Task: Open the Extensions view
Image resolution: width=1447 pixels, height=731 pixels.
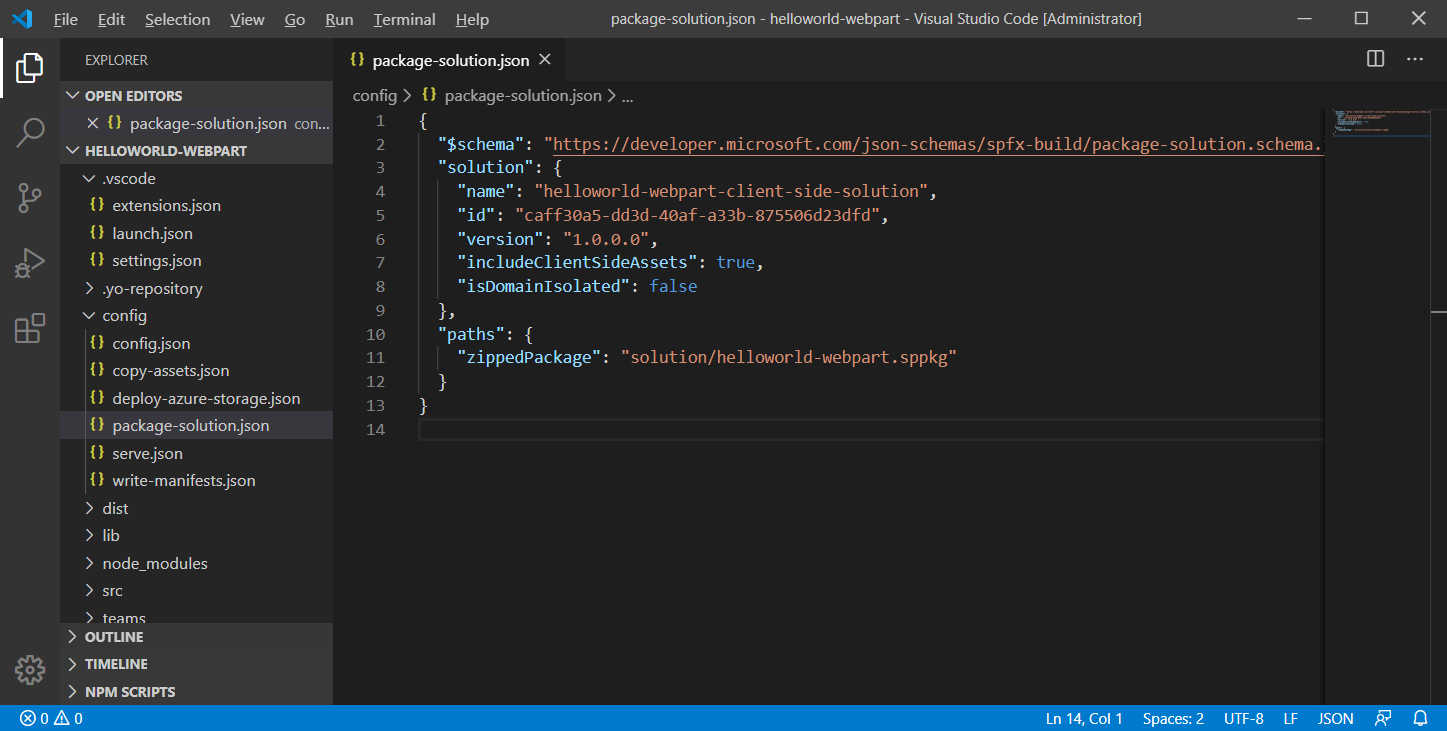Action: tap(30, 329)
